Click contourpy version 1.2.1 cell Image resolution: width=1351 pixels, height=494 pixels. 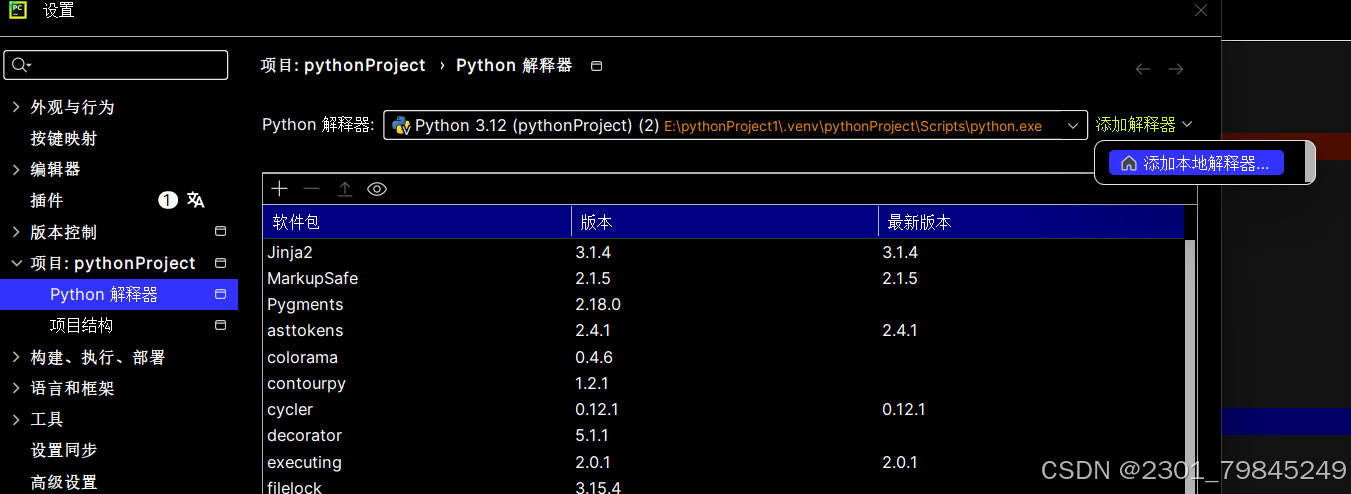[x=592, y=383]
